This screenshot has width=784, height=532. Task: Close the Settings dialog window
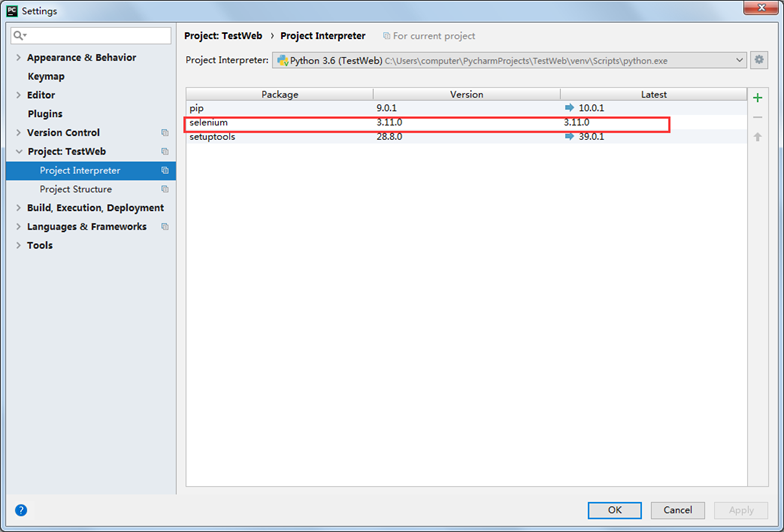[760, 8]
